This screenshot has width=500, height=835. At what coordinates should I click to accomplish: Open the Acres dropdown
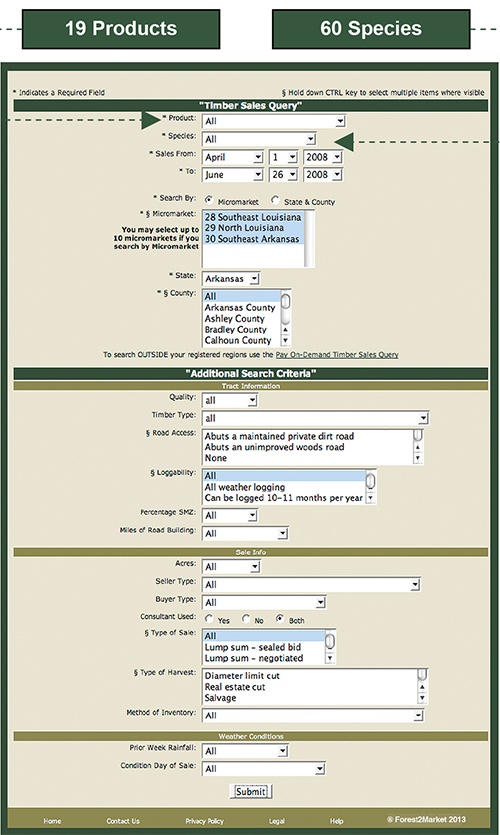231,567
